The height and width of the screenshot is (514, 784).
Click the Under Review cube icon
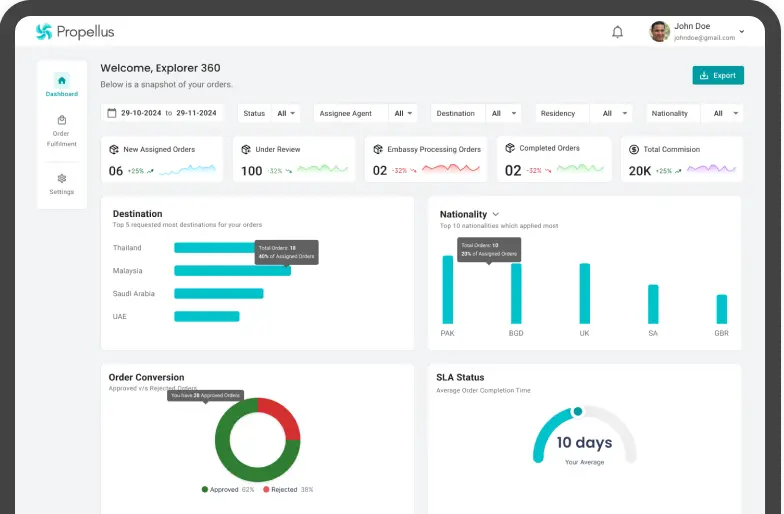point(246,149)
